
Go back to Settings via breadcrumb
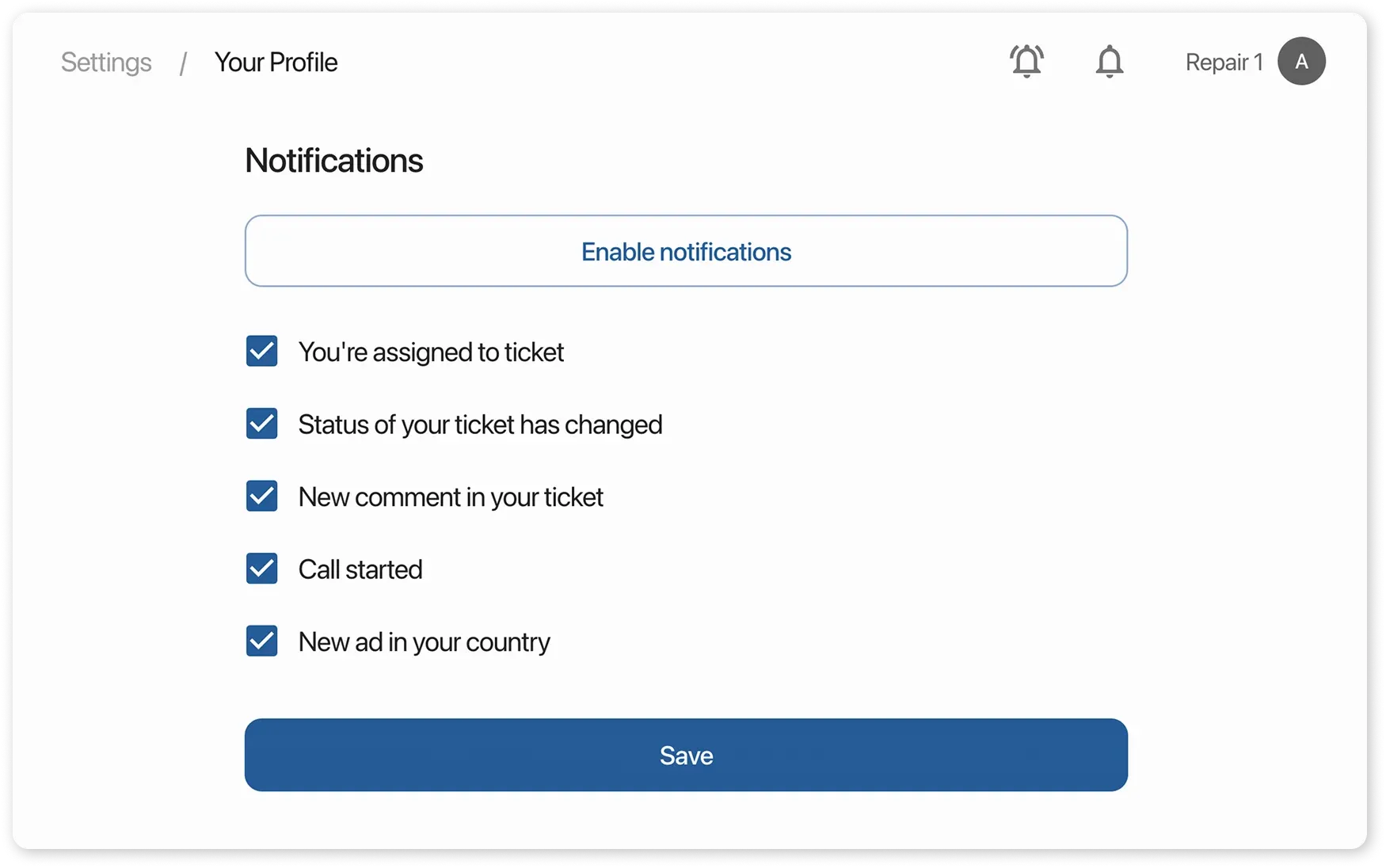coord(106,62)
